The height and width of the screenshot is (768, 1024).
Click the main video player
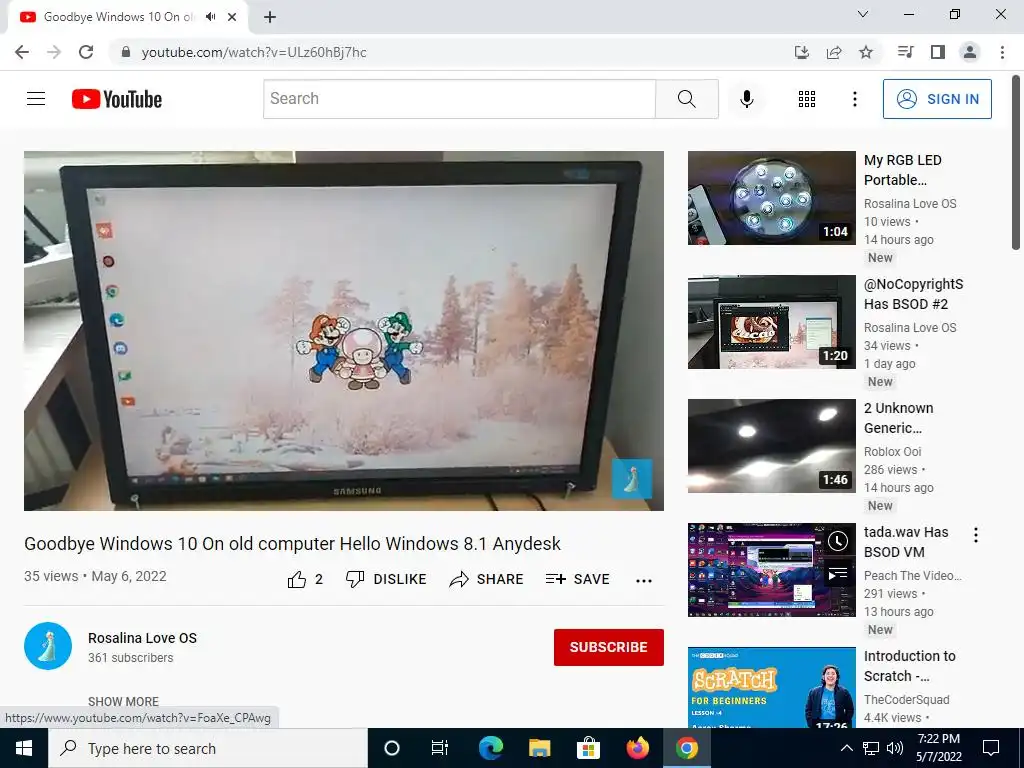point(344,330)
